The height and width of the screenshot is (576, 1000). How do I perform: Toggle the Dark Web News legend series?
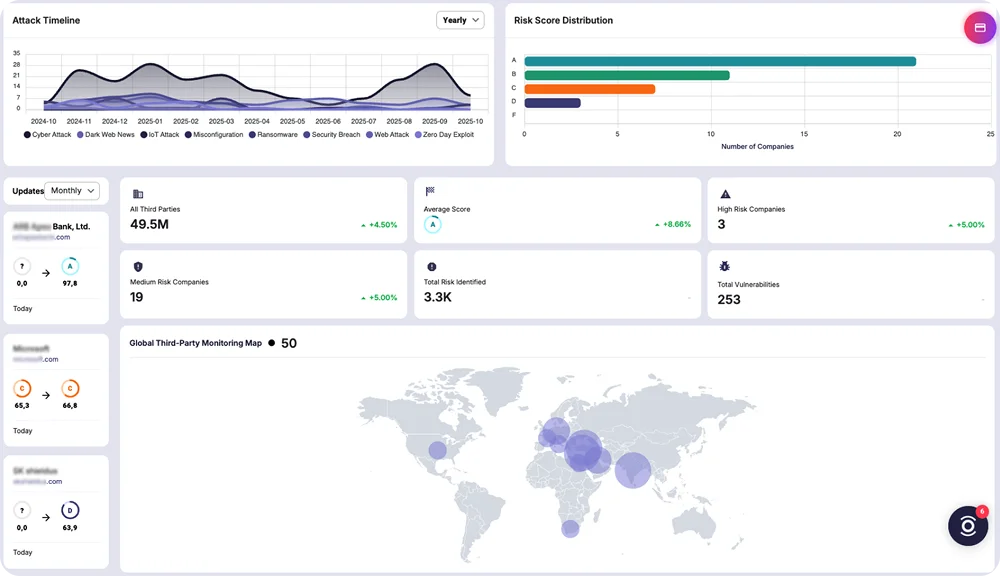106,135
